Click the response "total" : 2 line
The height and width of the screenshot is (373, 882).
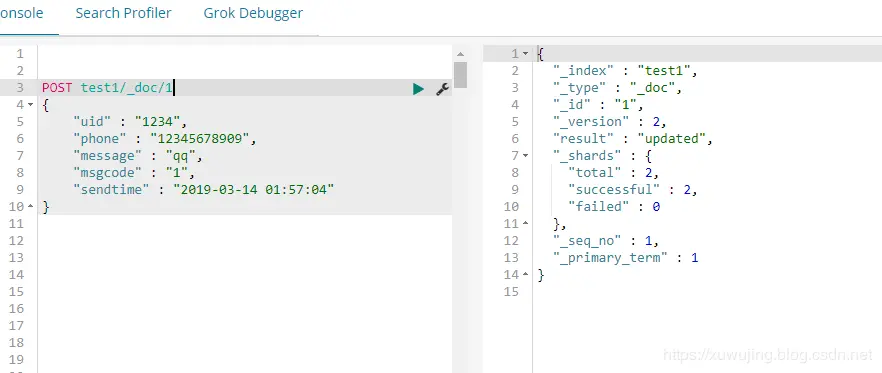(x=613, y=172)
